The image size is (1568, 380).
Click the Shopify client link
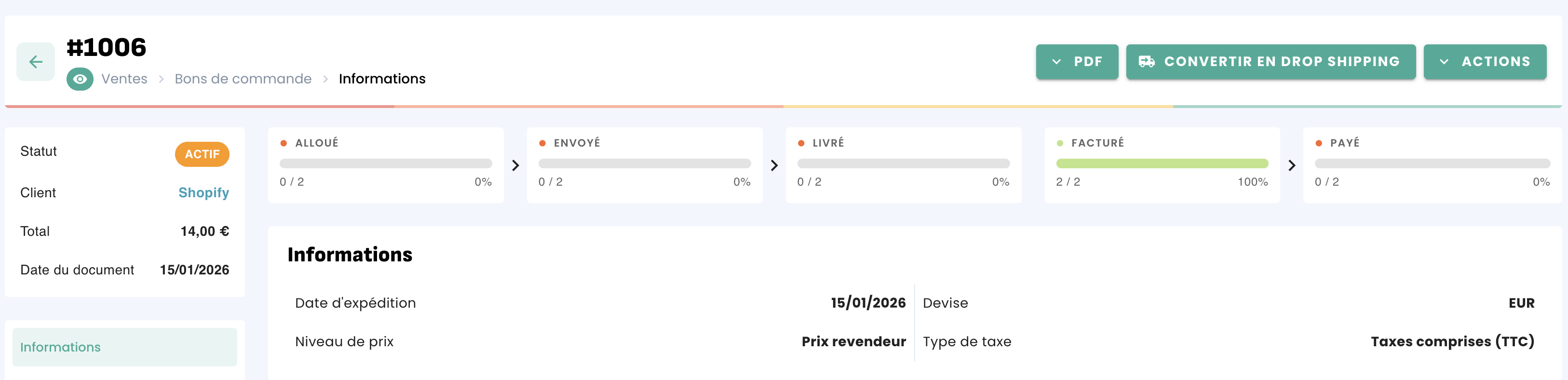(203, 192)
